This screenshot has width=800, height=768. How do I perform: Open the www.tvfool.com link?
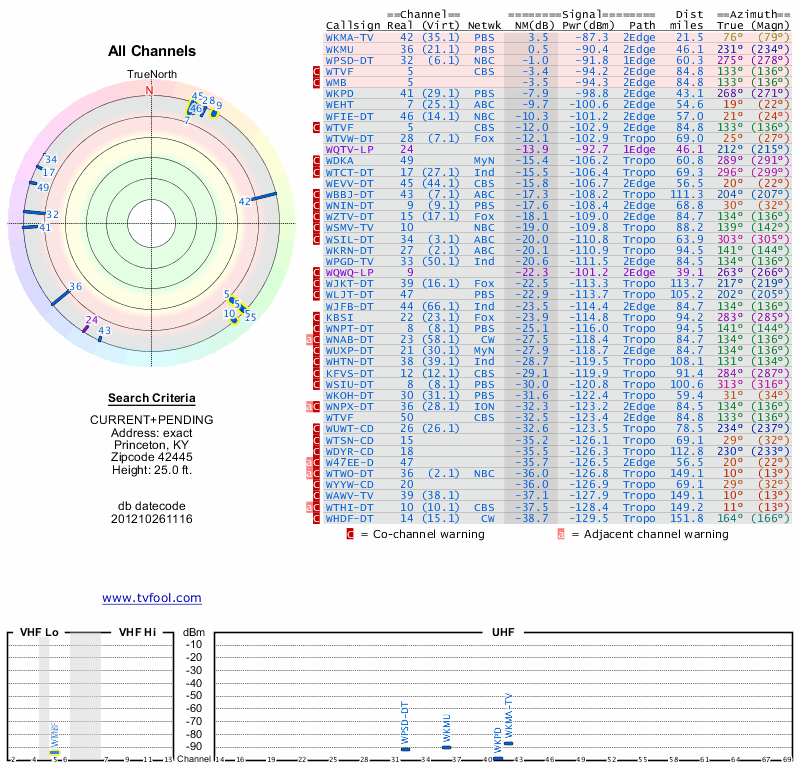pos(151,598)
